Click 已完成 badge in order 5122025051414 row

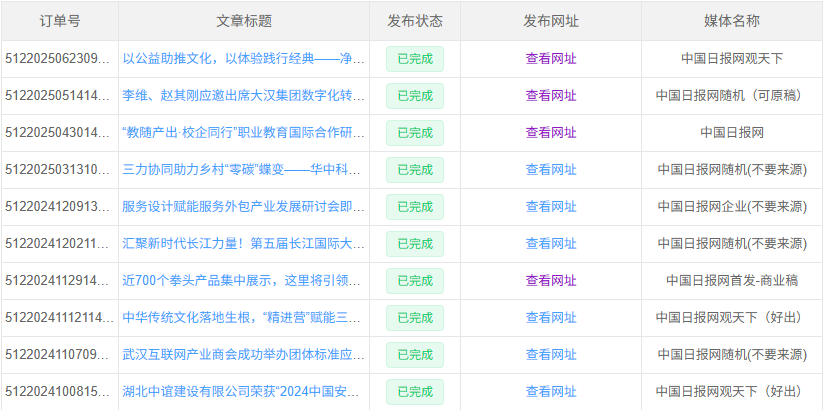point(415,96)
